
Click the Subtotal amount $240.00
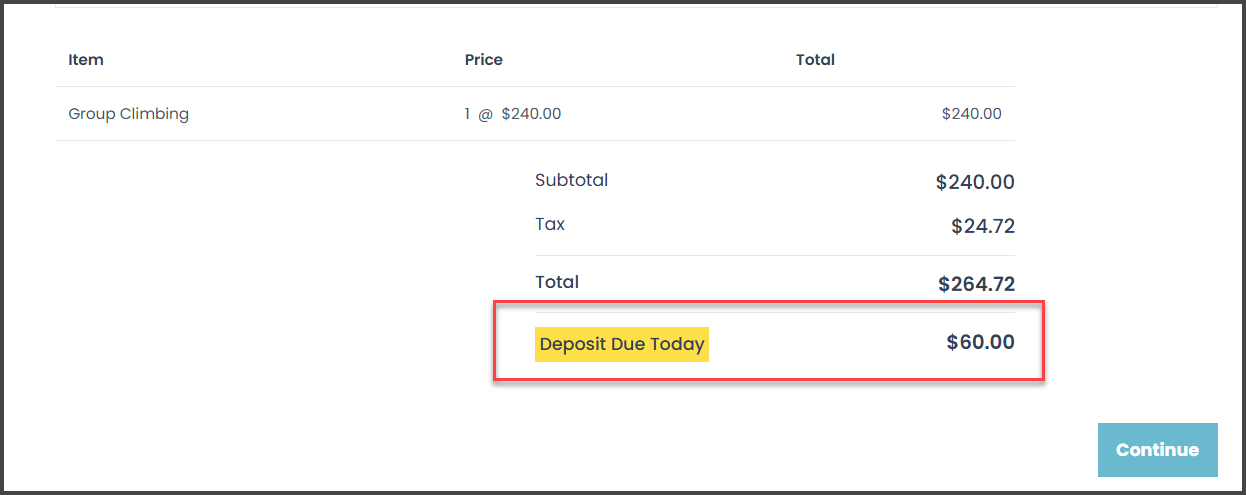(x=975, y=182)
